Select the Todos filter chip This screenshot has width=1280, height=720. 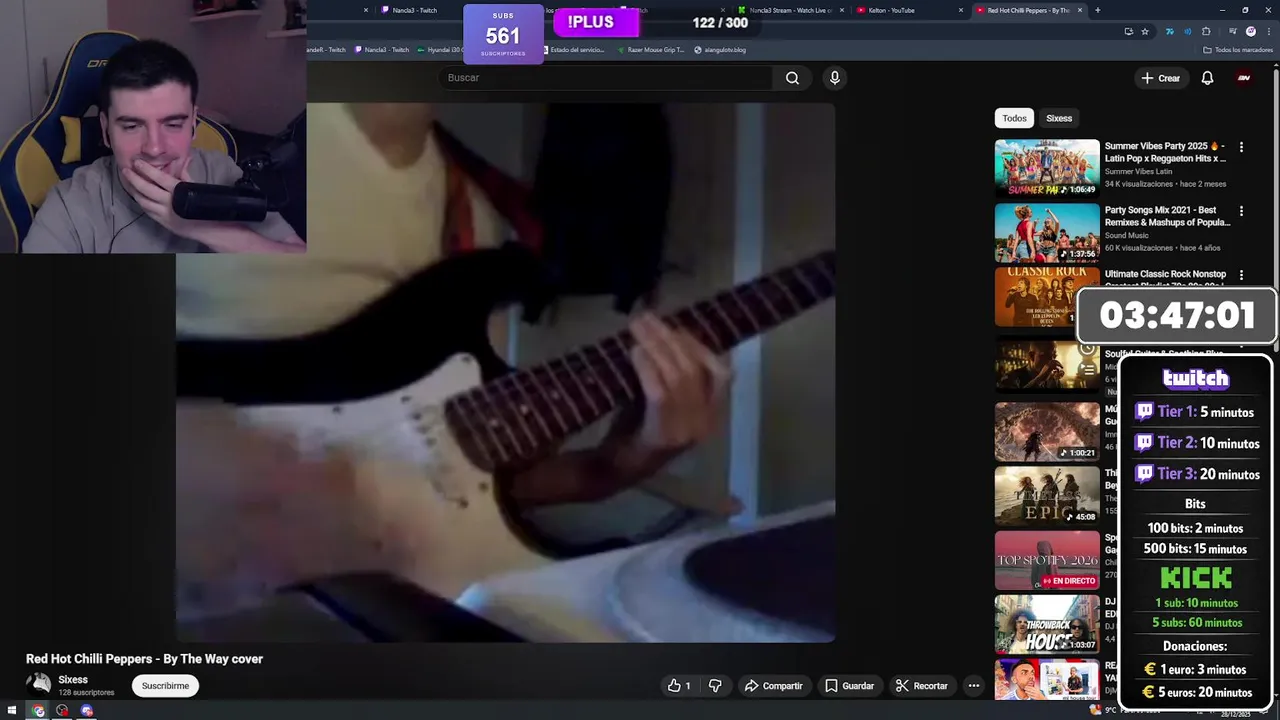coord(1014,118)
